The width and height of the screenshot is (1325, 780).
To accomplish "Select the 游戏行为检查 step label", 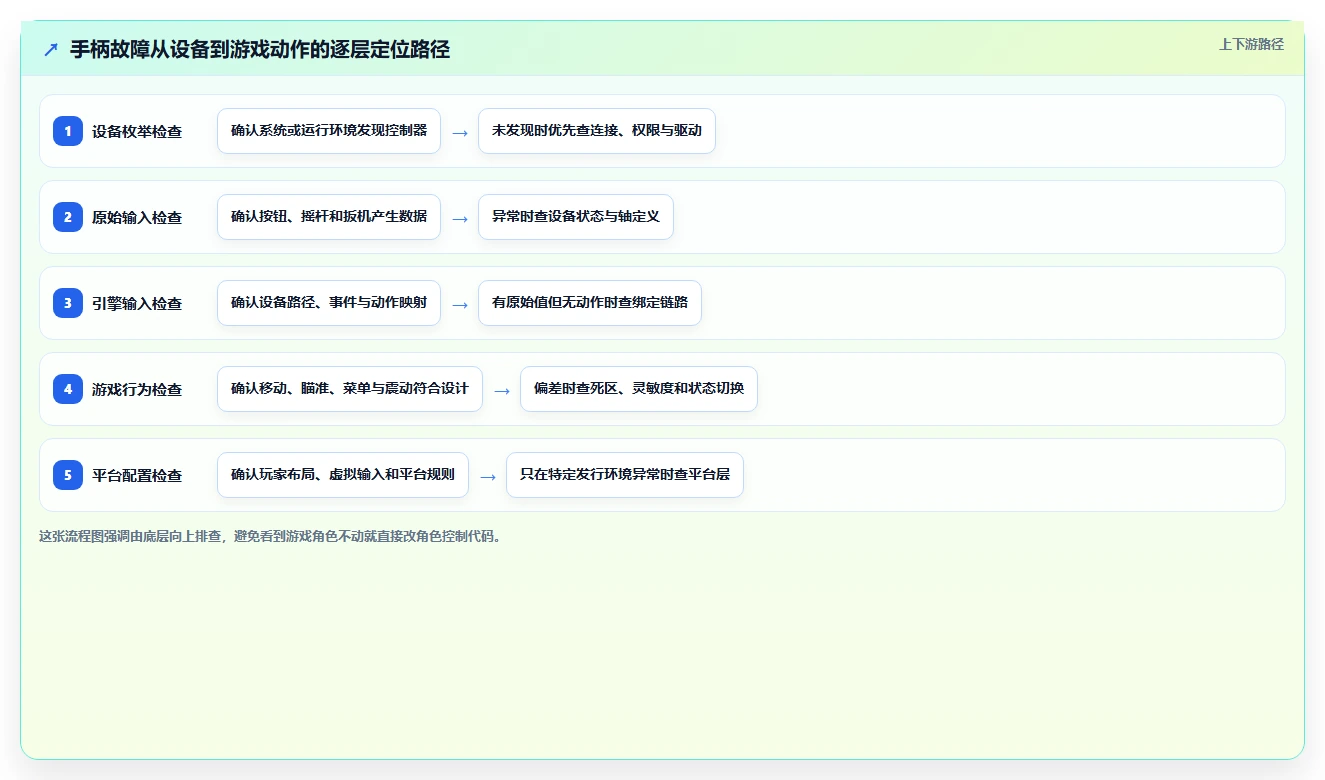I will (x=137, y=389).
